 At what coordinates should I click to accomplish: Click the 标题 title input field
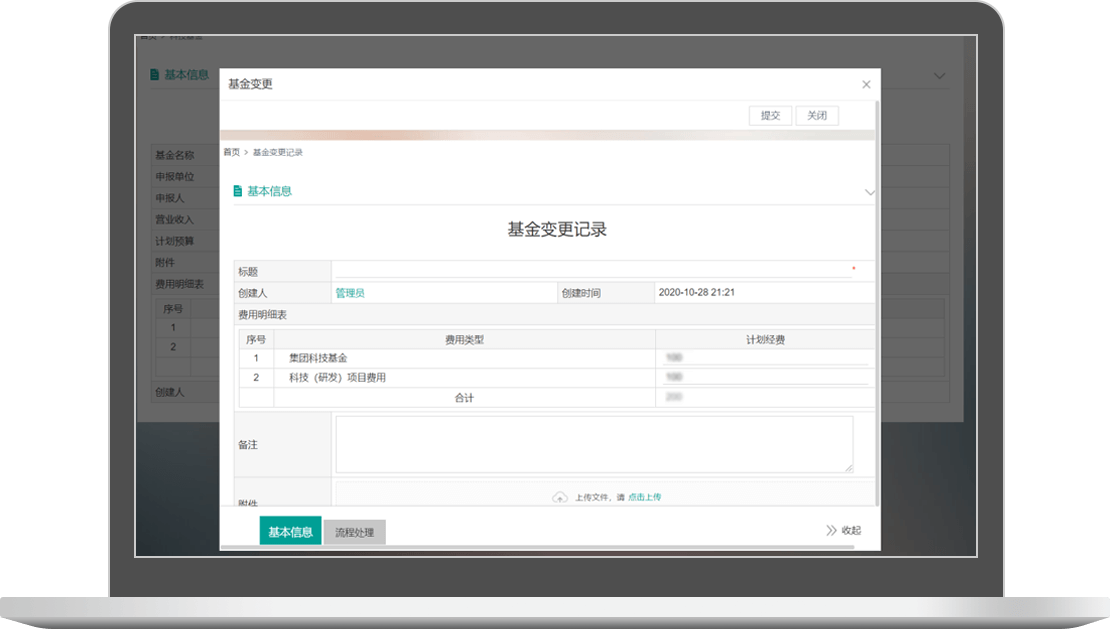pyautogui.click(x=590, y=270)
